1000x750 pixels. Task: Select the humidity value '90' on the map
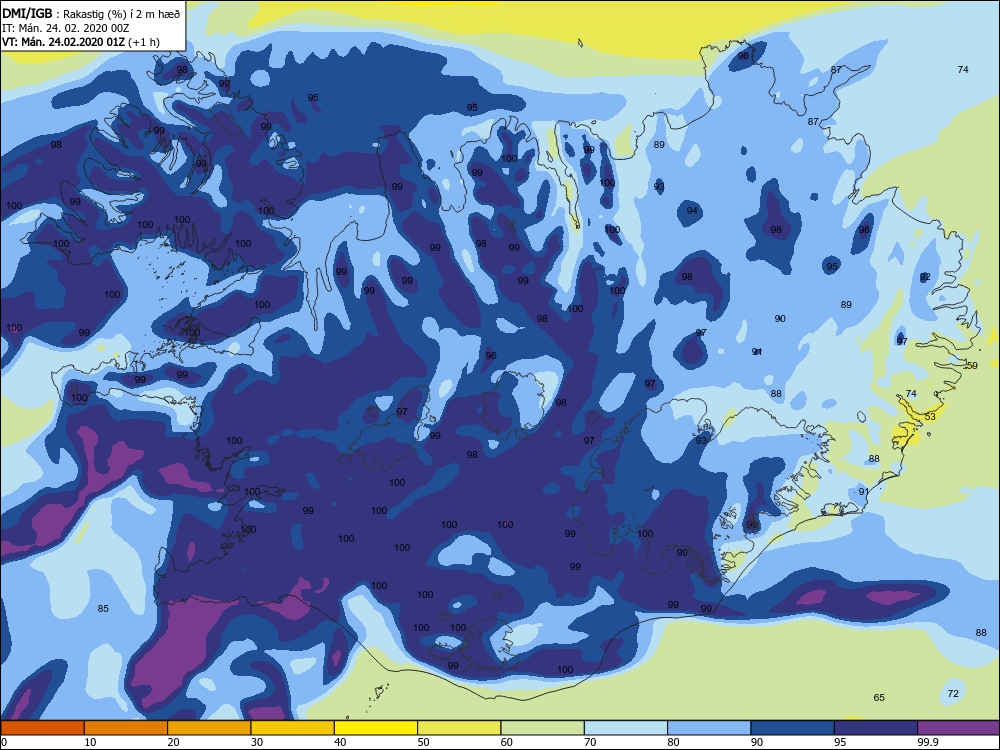(780, 318)
